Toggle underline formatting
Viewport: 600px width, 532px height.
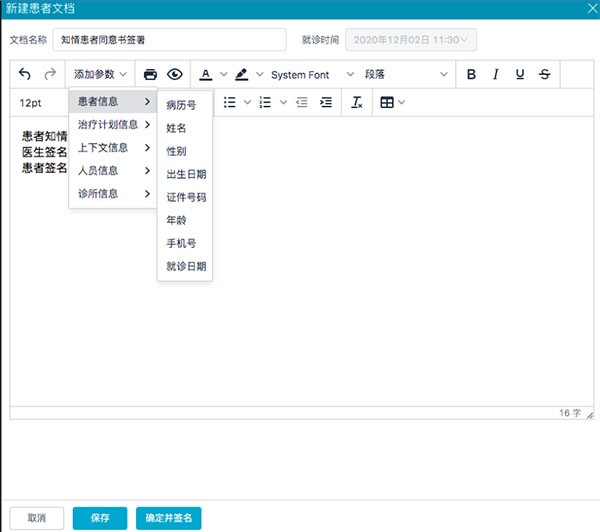coord(520,75)
